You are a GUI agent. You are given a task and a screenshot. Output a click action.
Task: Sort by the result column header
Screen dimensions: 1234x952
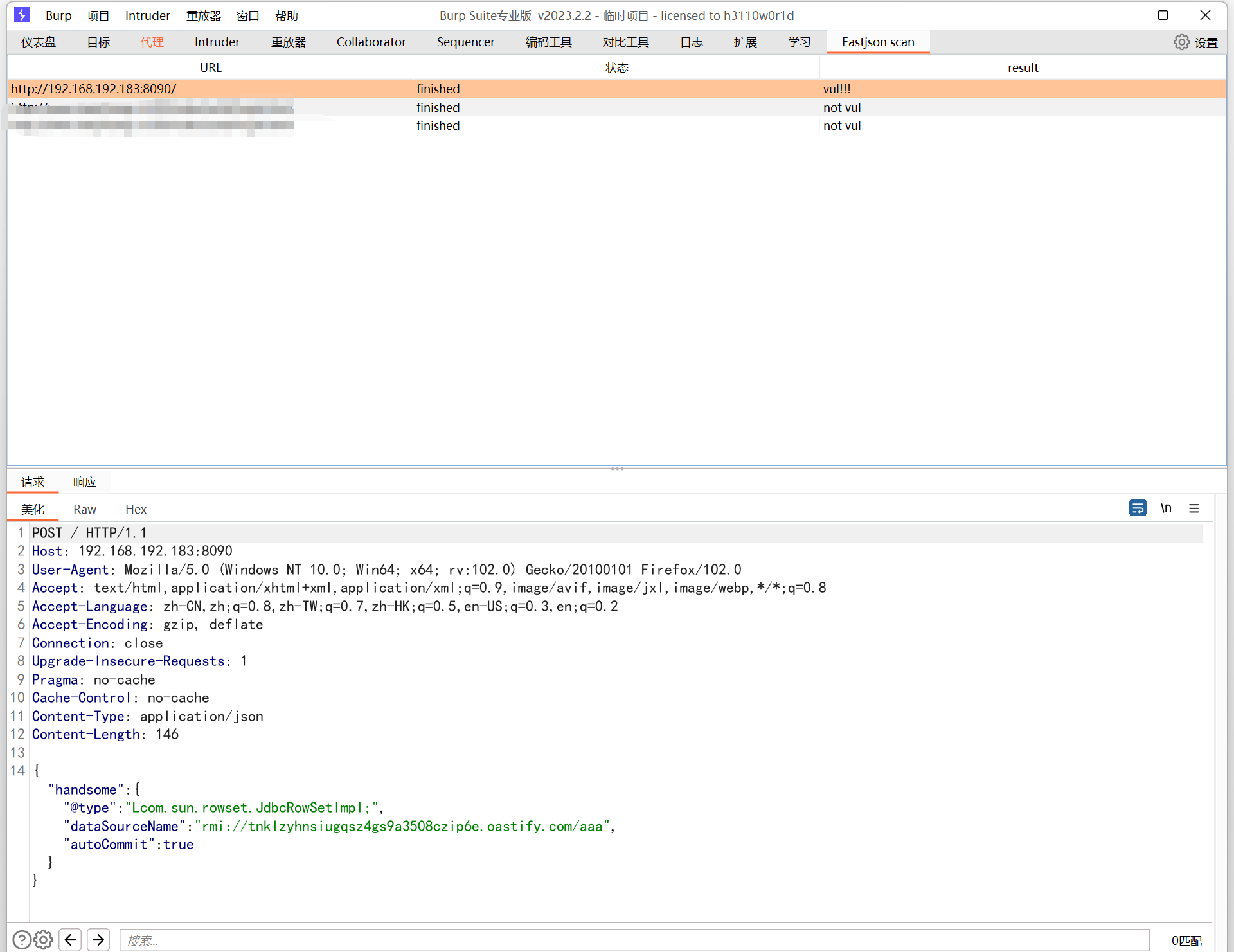tap(1023, 67)
